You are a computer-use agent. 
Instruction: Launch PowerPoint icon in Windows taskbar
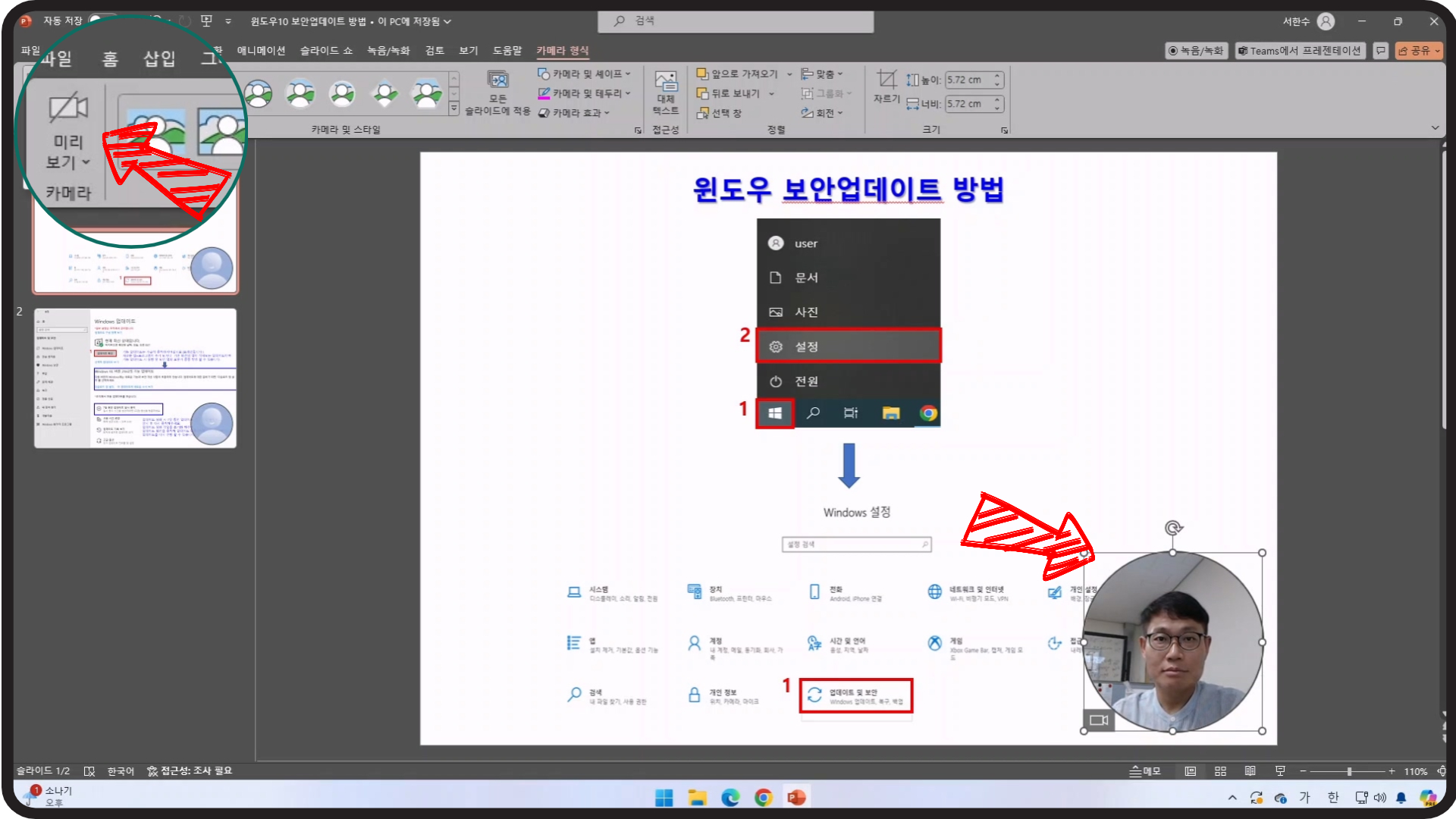tap(796, 798)
